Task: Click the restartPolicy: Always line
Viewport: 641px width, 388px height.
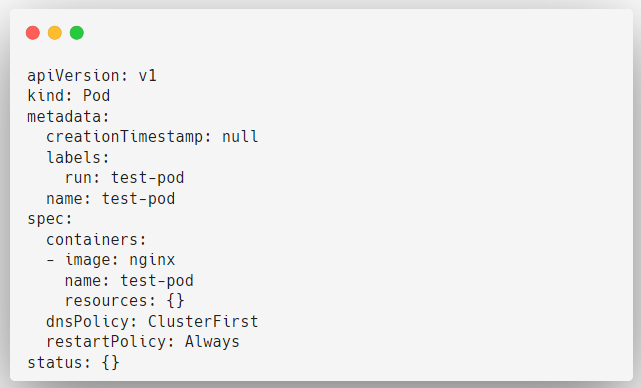Action: [x=143, y=342]
